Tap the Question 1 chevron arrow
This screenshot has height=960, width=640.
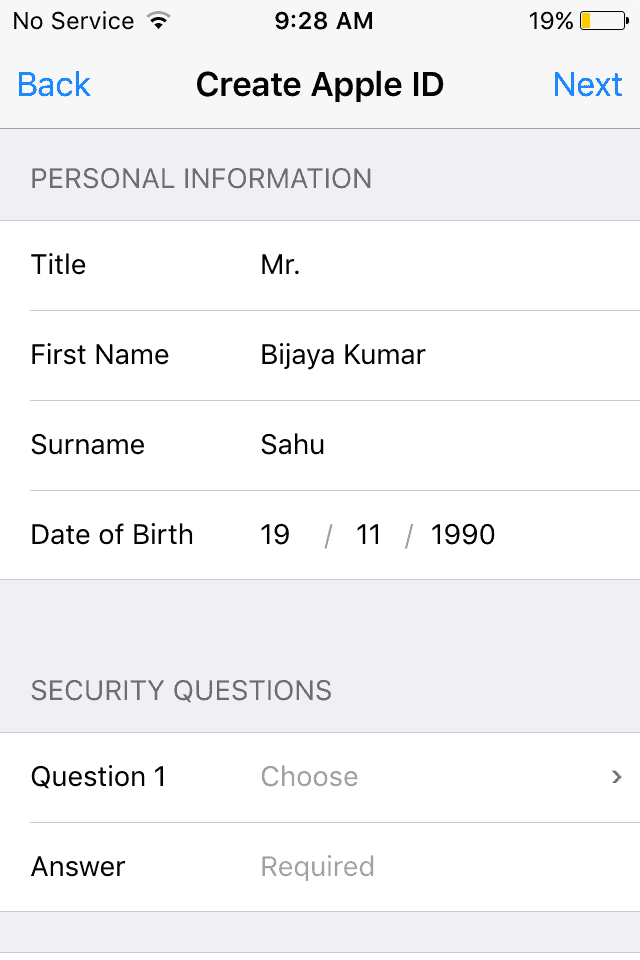point(616,777)
